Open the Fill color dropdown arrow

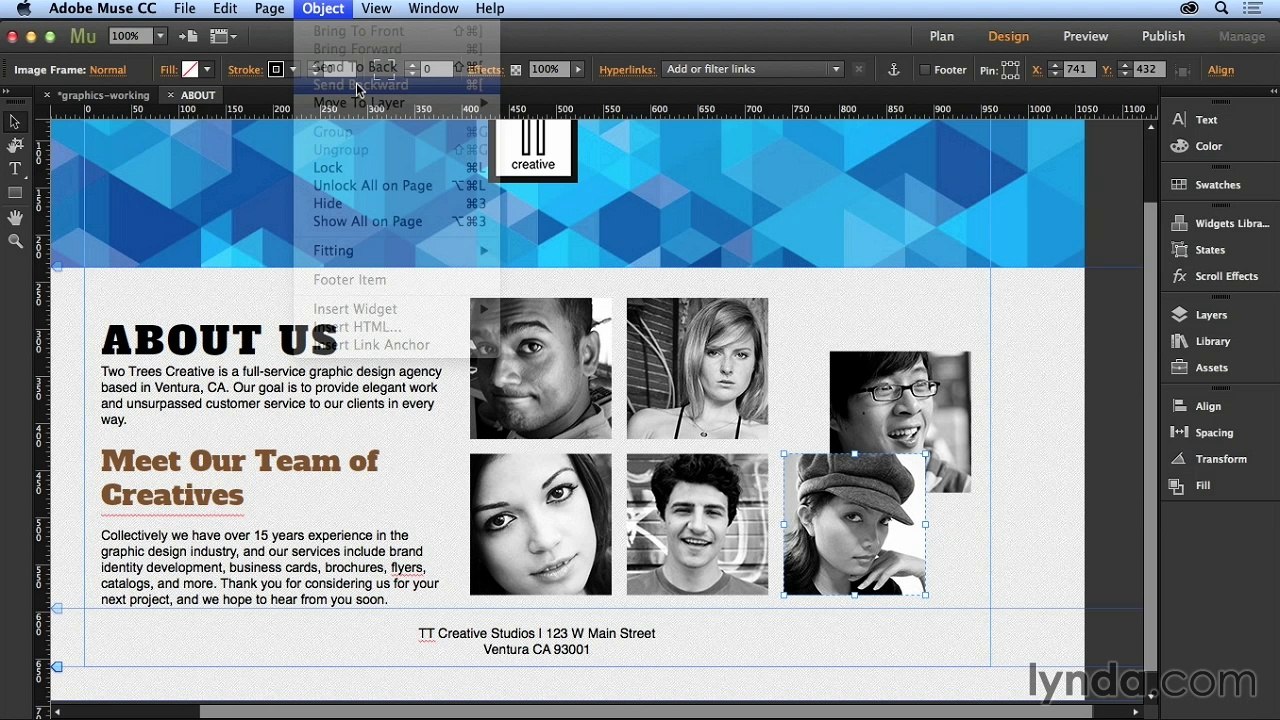tap(207, 70)
